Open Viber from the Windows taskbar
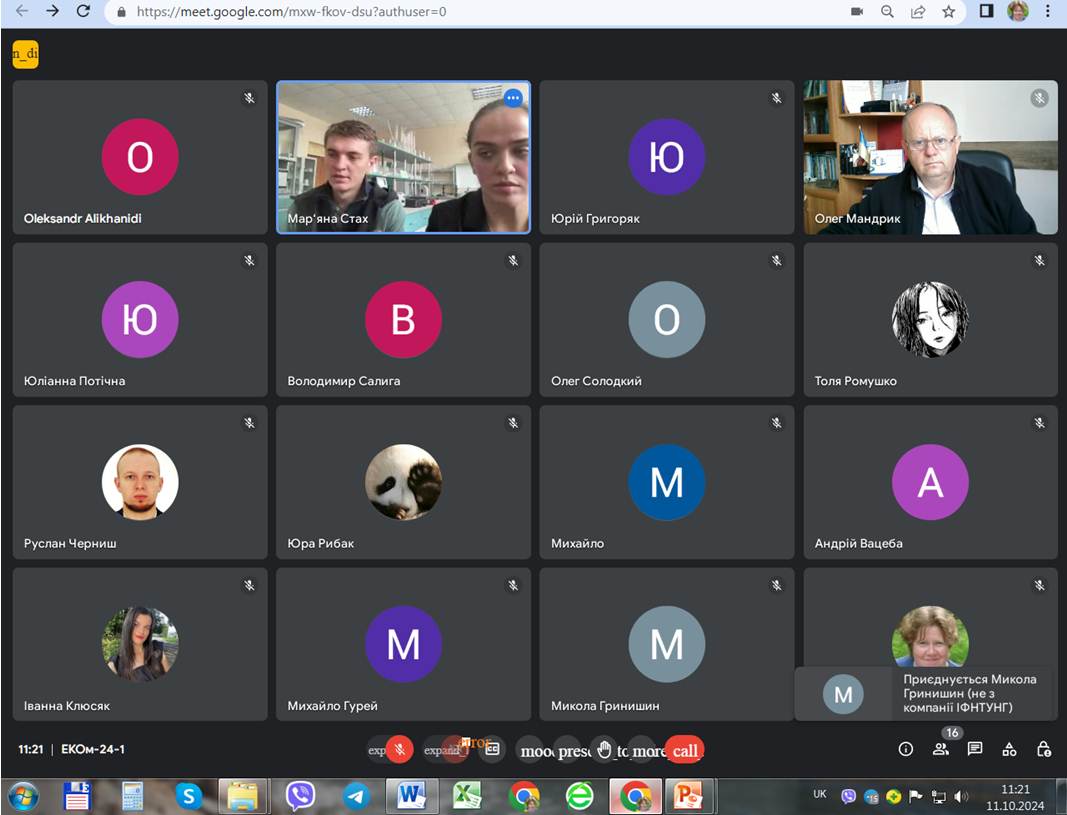1067x815 pixels. [x=301, y=796]
